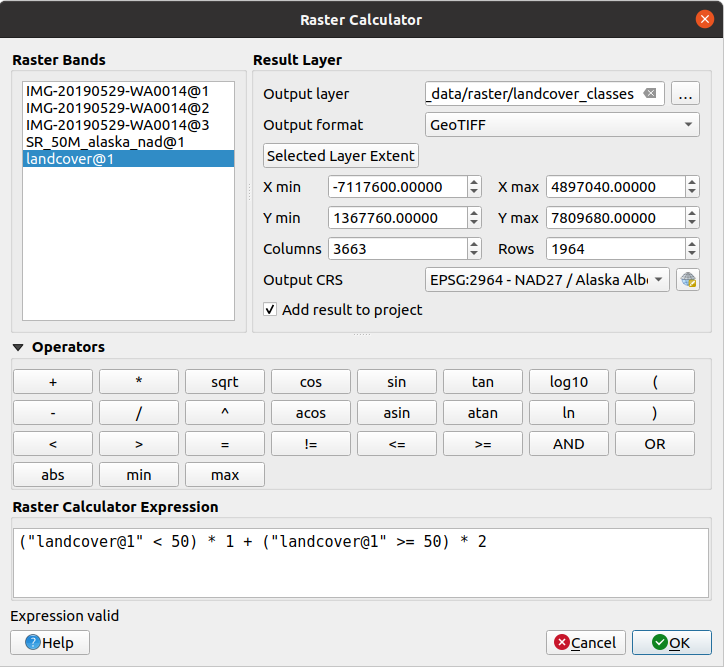Screen dimensions: 725x668
Task: Expand the Output CRS combo box
Action: (x=548, y=280)
